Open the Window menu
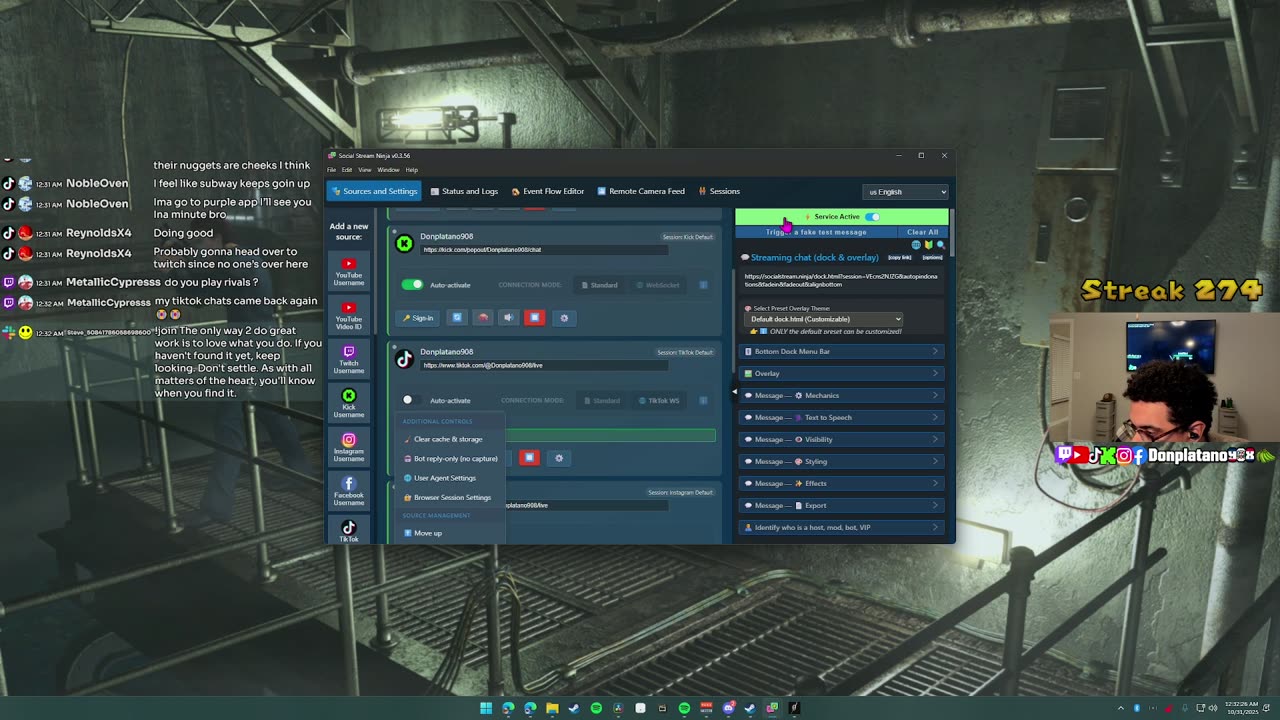 coord(388,170)
